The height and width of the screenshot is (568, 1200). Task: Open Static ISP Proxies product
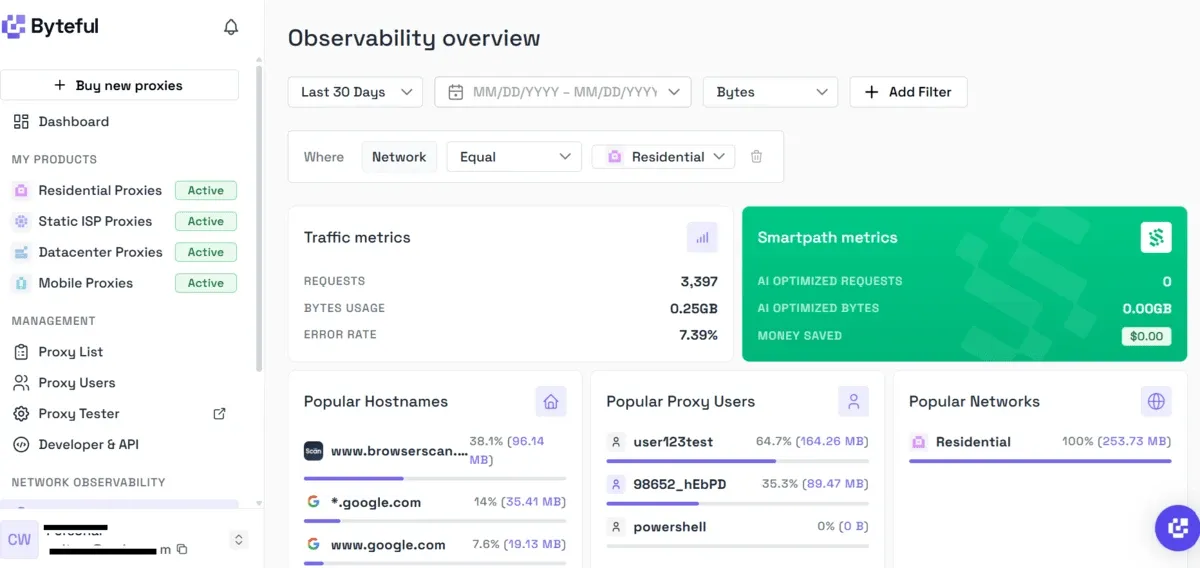[x=95, y=221]
